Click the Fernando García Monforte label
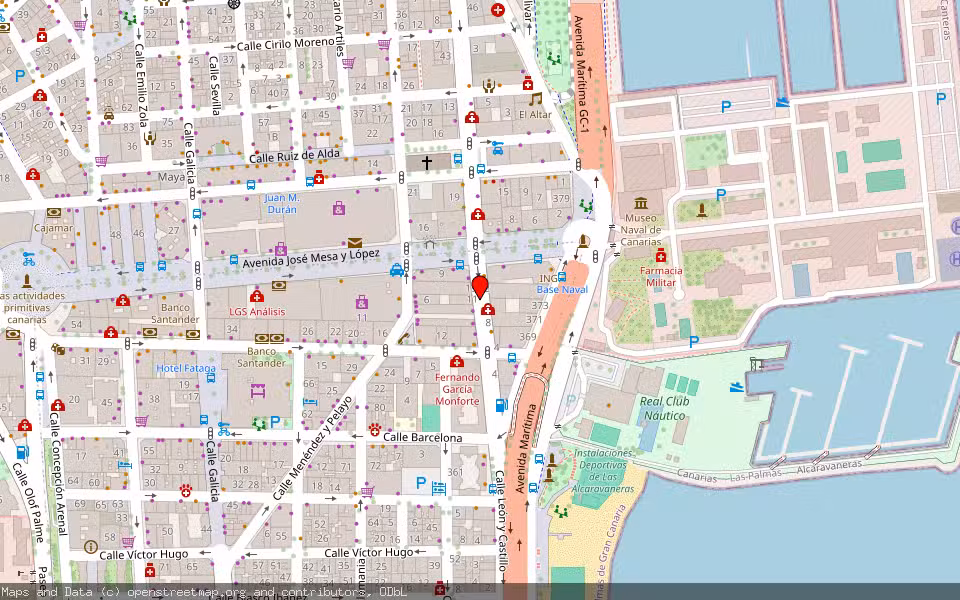This screenshot has width=960, height=600. point(457,389)
